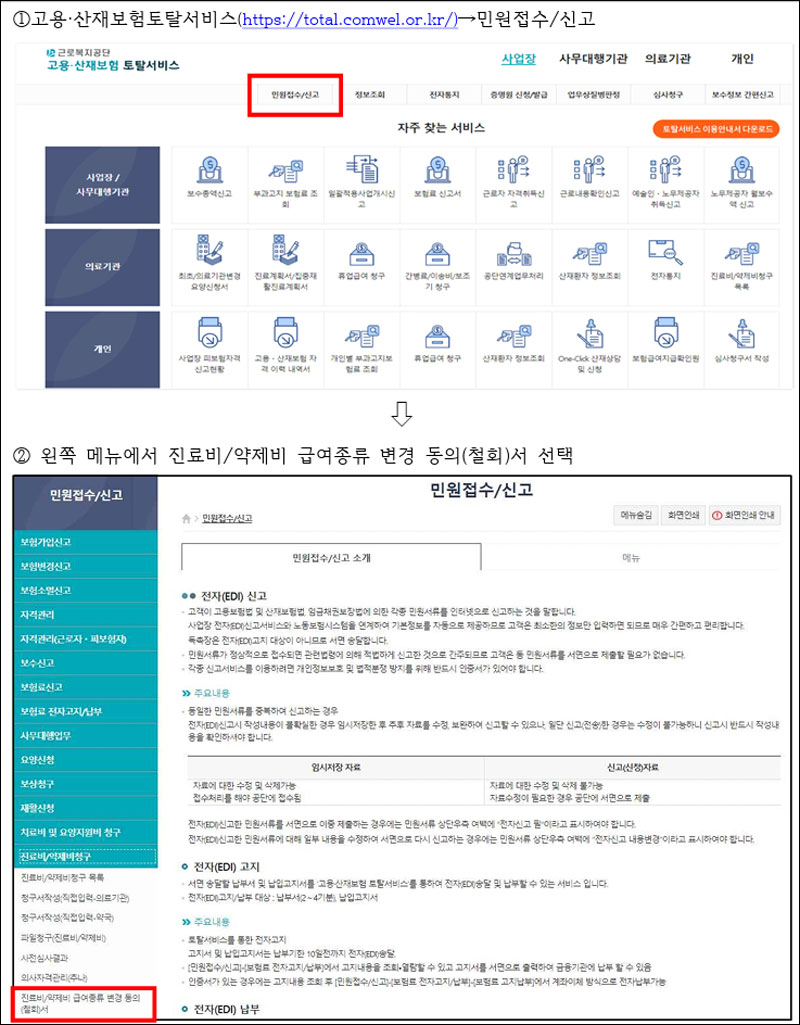Select 청구서작성(직접입력-약국) submenu item
800x1025 pixels.
[x=67, y=918]
